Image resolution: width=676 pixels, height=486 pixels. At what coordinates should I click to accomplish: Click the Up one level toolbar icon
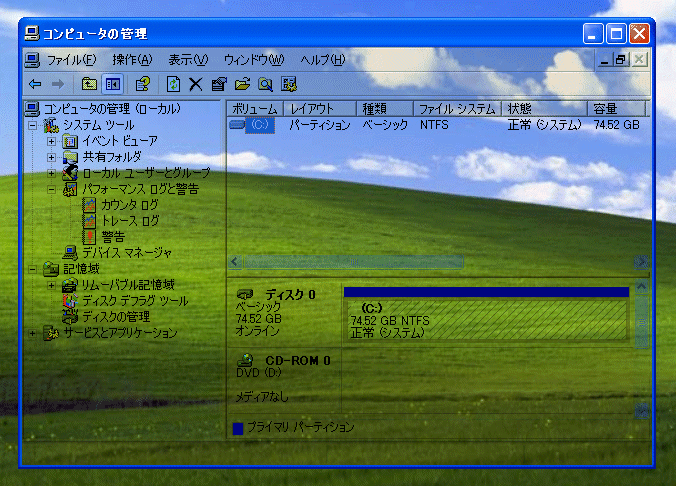89,84
